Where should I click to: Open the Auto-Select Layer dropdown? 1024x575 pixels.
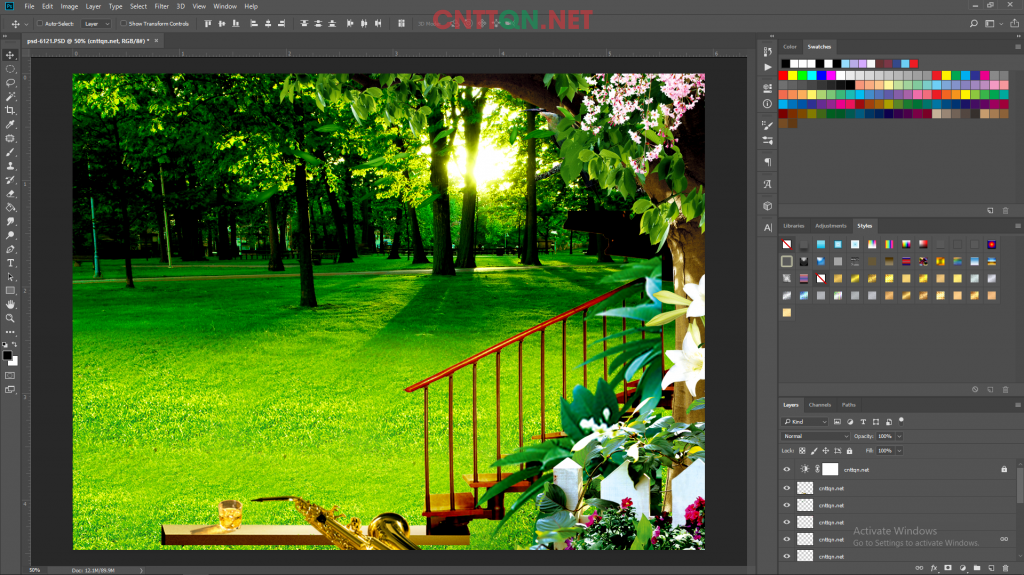(96, 24)
